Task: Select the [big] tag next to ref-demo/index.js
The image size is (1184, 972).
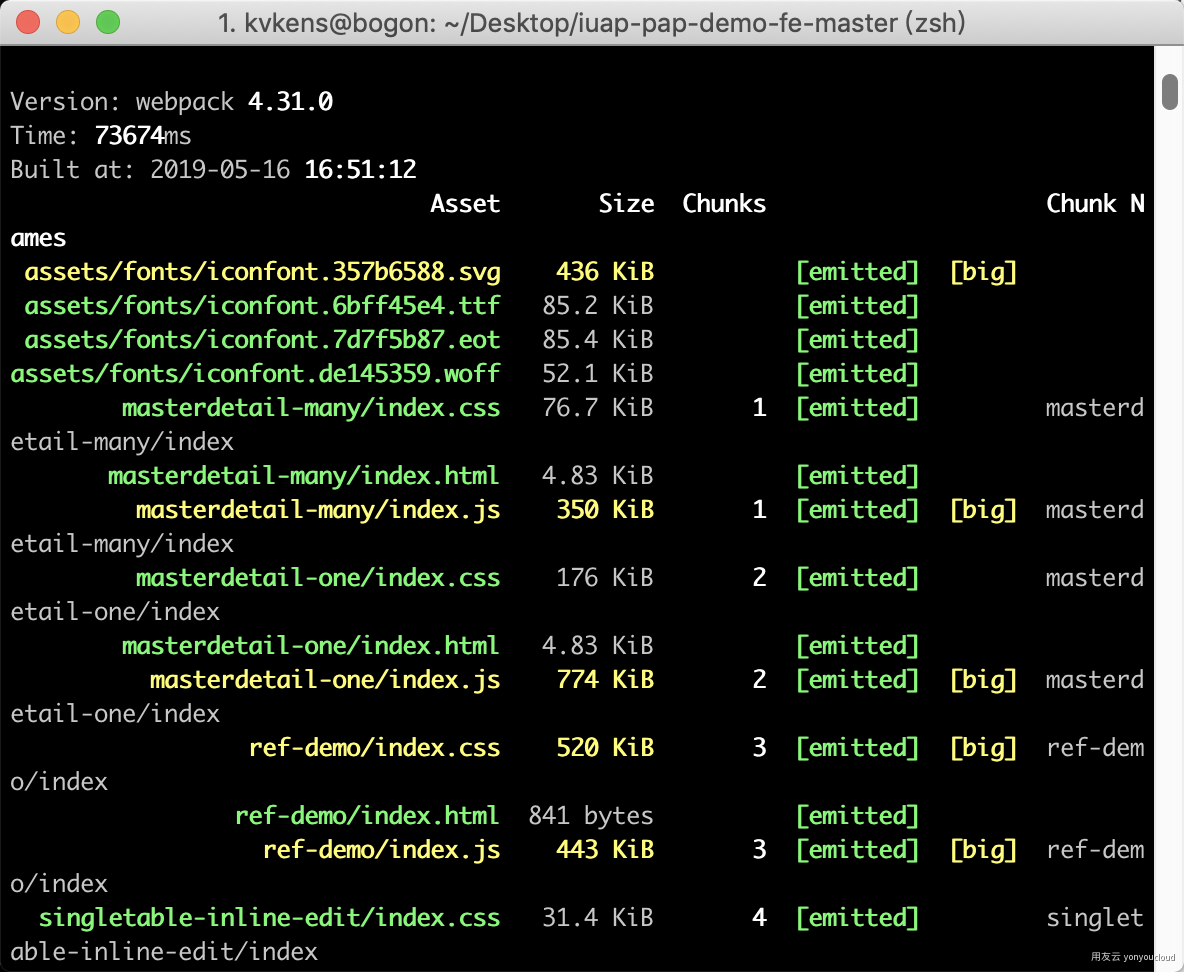Action: (983, 849)
